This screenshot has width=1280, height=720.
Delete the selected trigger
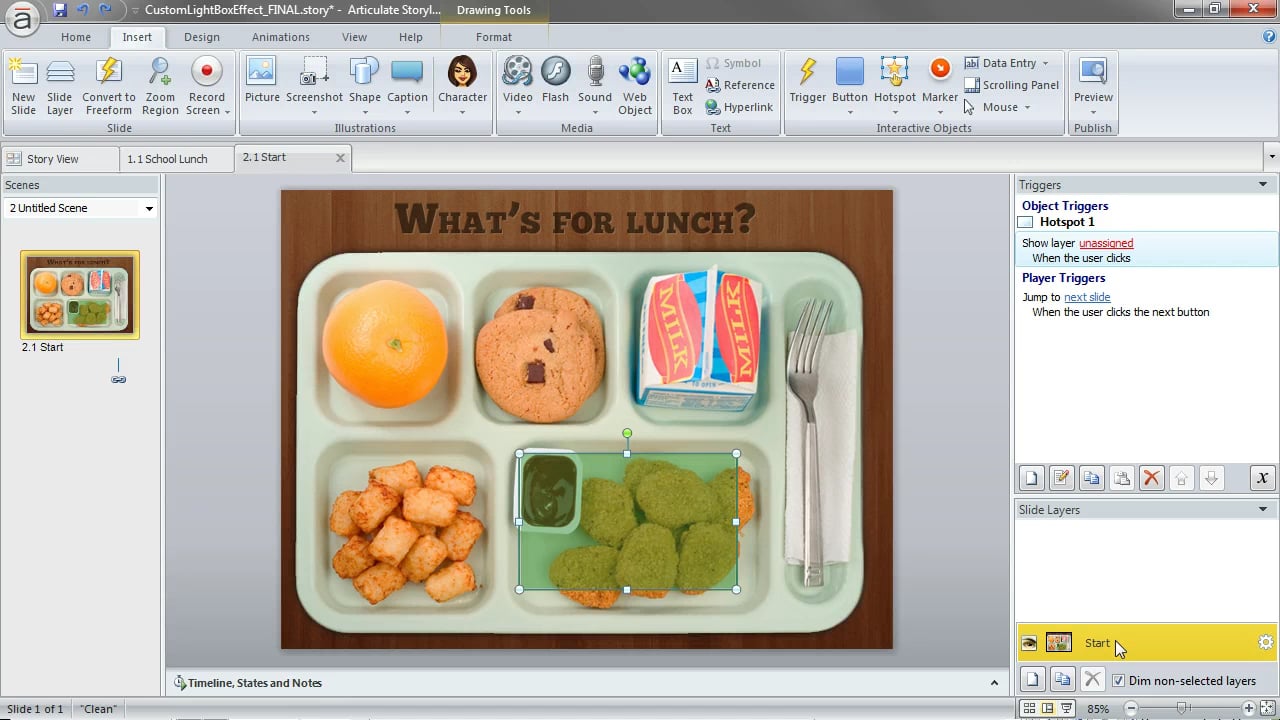[1152, 478]
